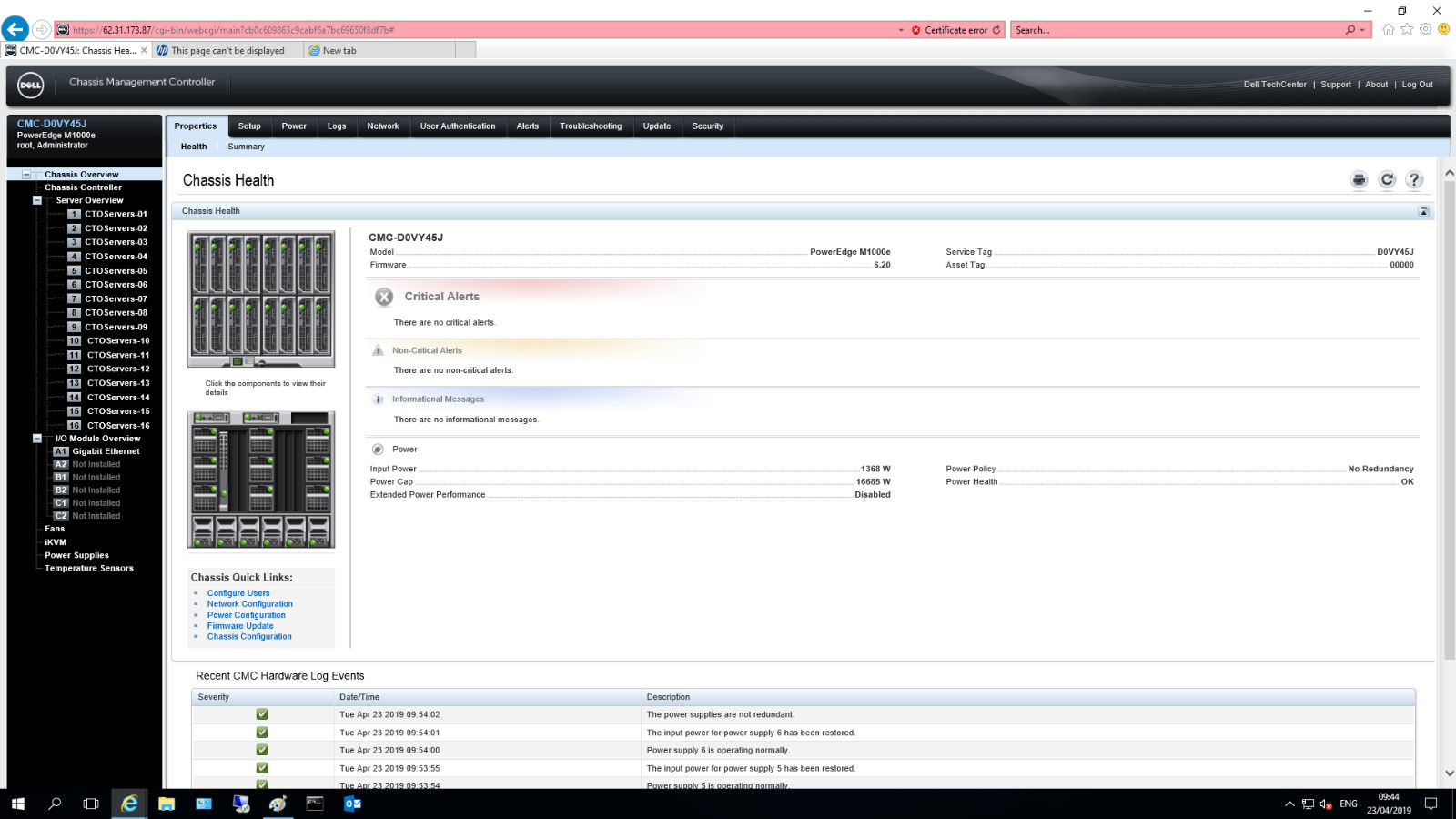Open the Security tab
1456x819 pixels.
tap(707, 126)
